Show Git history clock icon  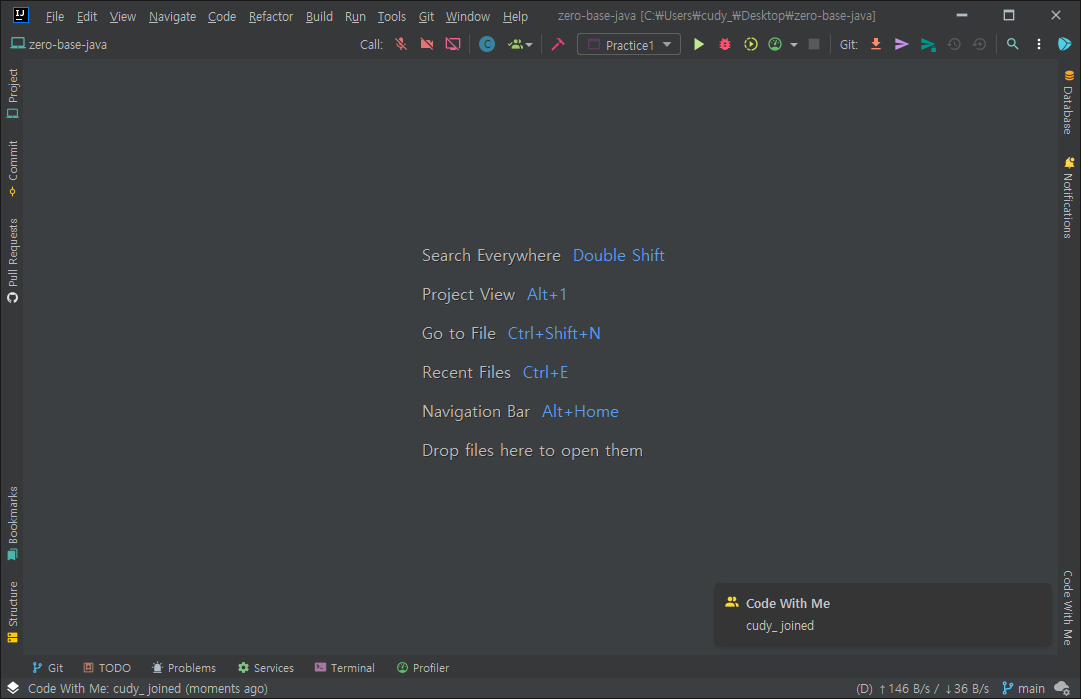click(953, 44)
